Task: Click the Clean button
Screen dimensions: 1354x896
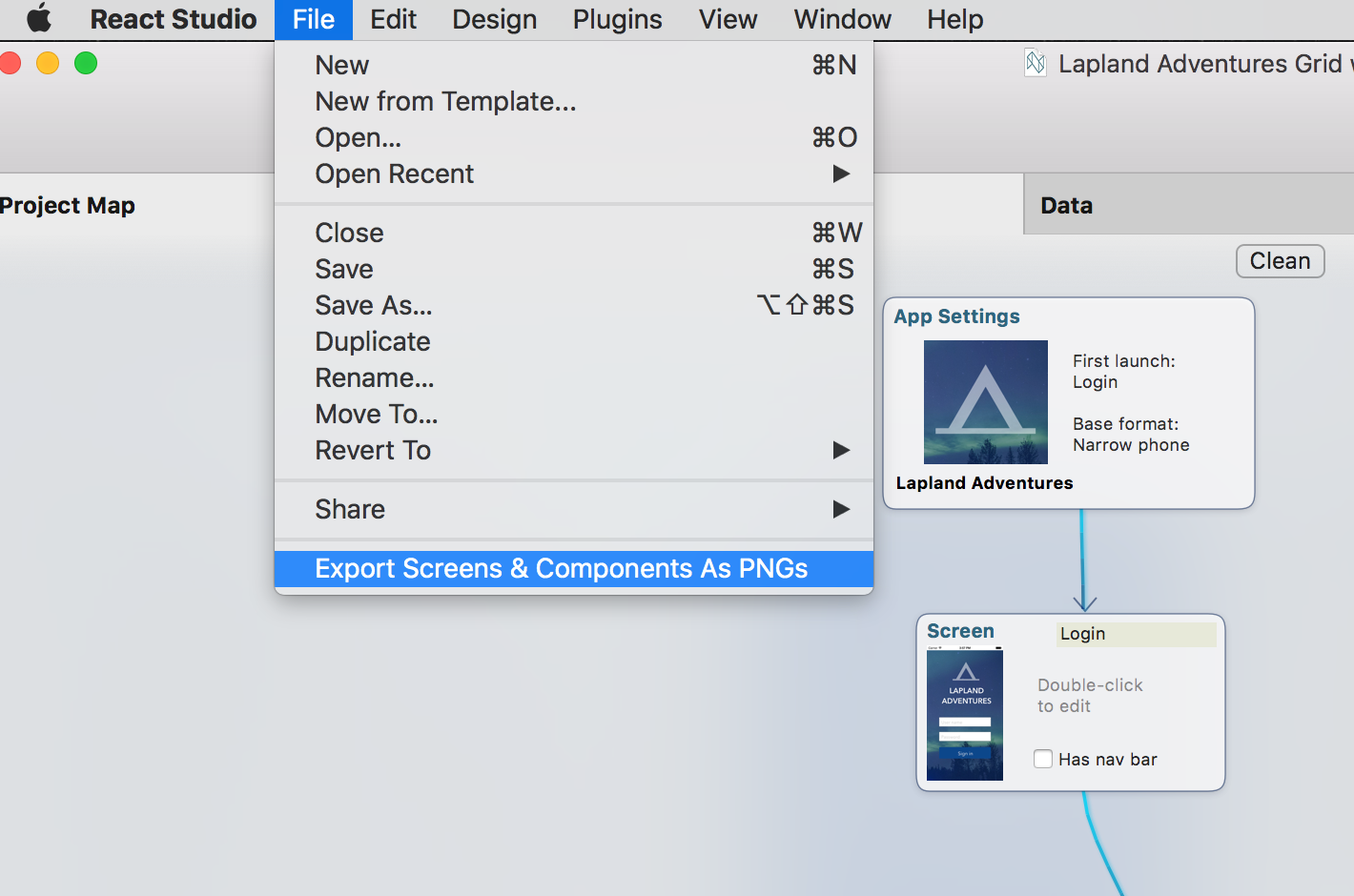Action: [1280, 261]
